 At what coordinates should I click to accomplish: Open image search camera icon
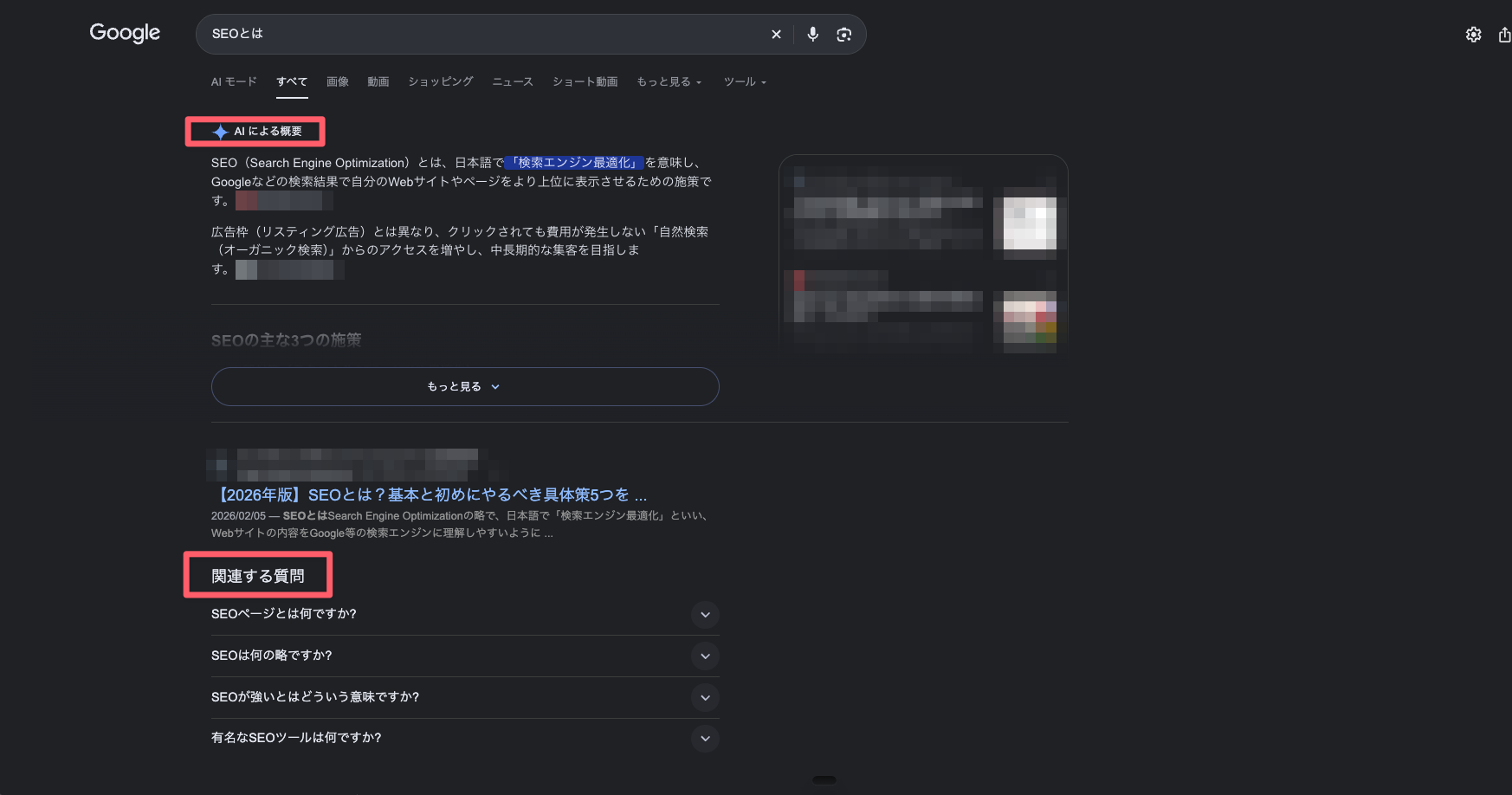click(x=844, y=35)
